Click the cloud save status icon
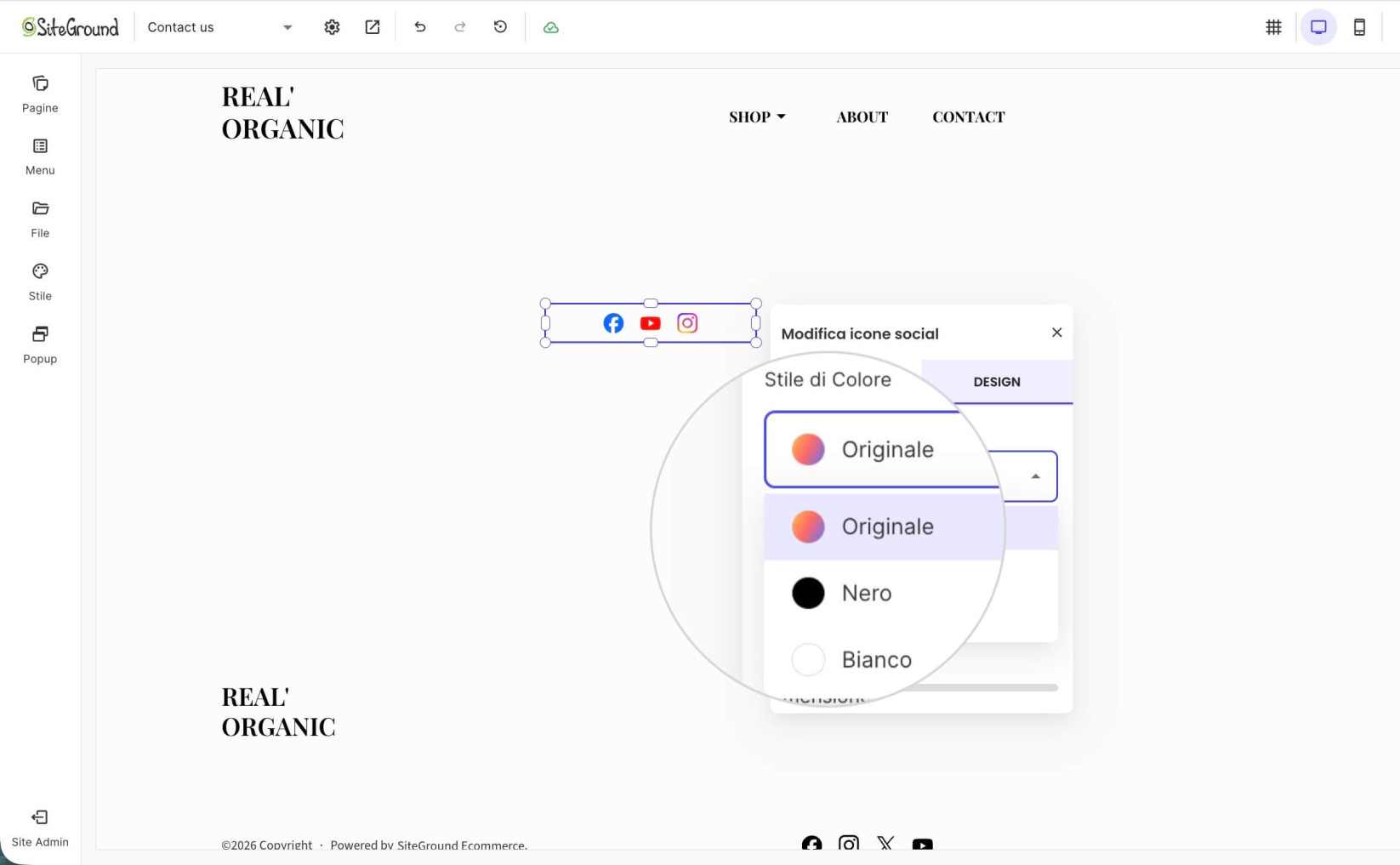The width and height of the screenshot is (1400, 865). (551, 27)
